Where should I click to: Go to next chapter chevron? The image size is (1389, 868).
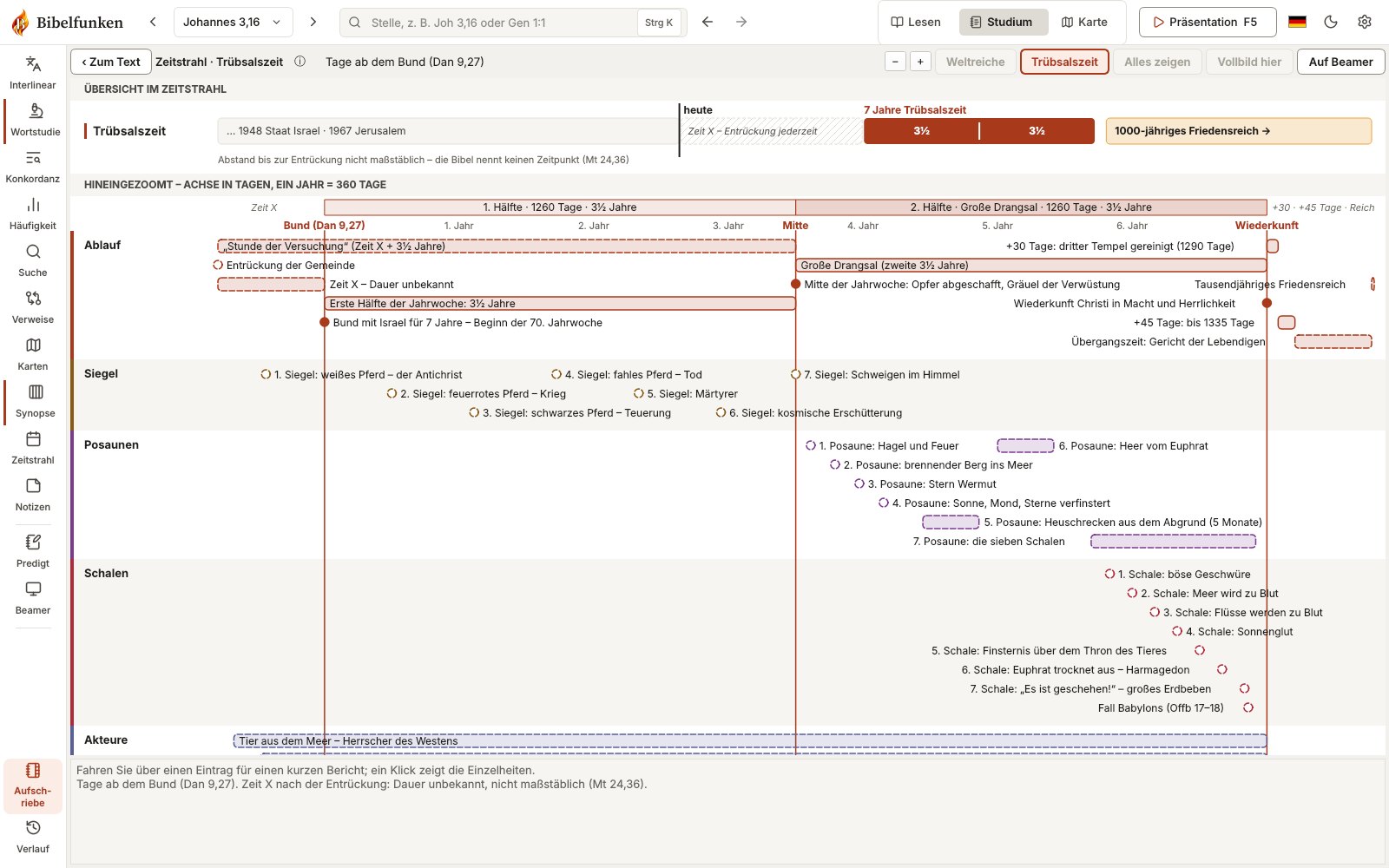coord(313,22)
